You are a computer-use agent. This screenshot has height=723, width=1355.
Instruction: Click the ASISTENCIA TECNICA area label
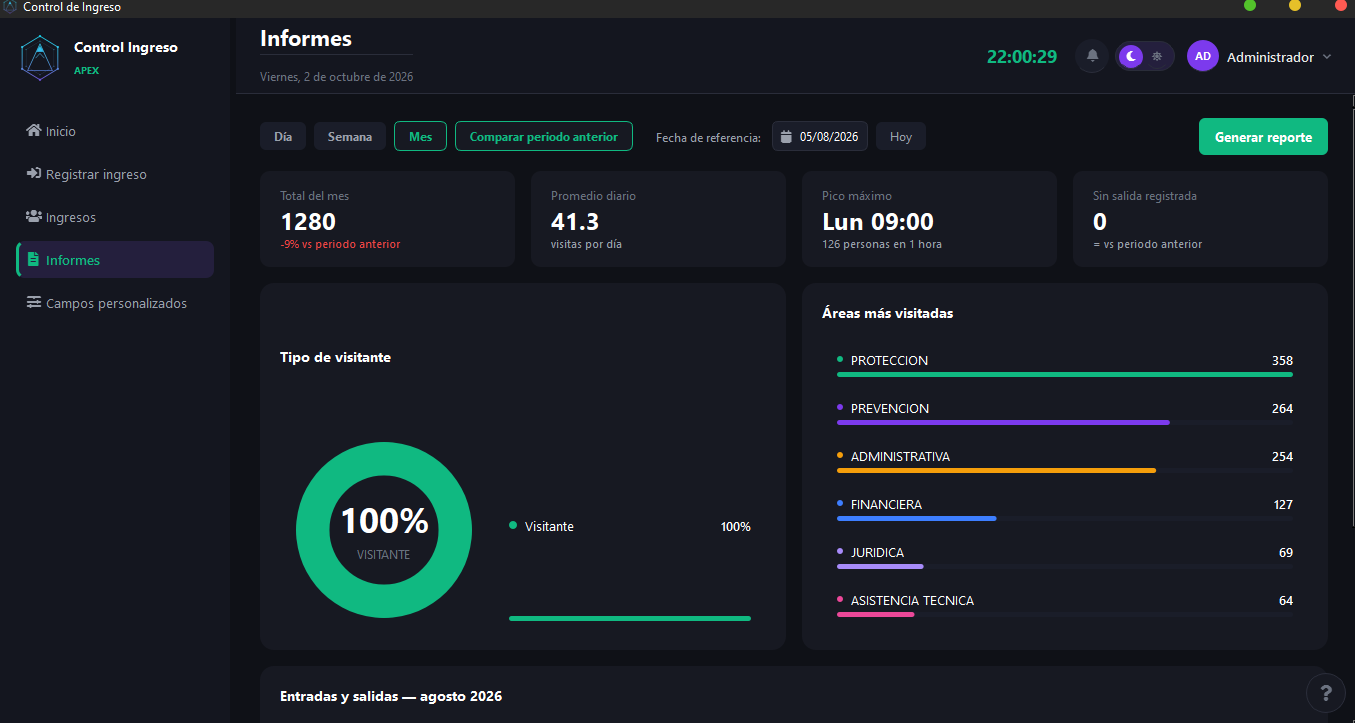click(912, 600)
